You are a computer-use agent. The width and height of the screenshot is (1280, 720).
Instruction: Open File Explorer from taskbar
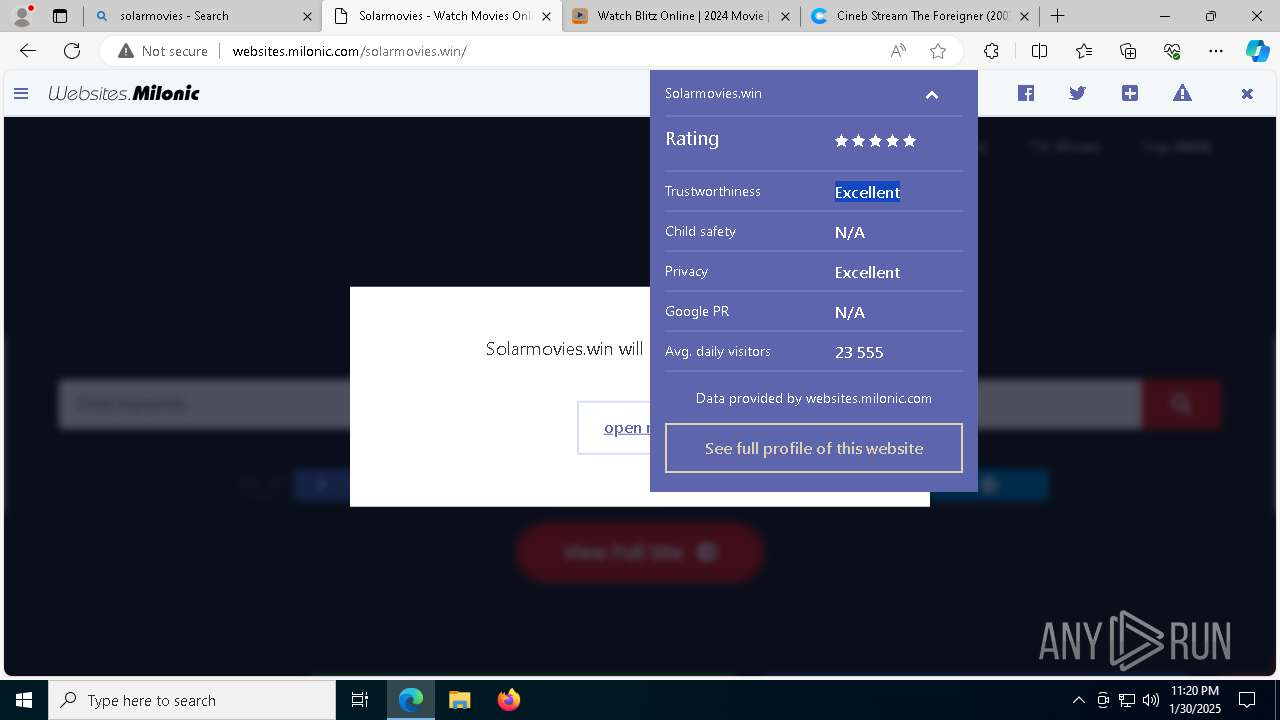[x=459, y=700]
